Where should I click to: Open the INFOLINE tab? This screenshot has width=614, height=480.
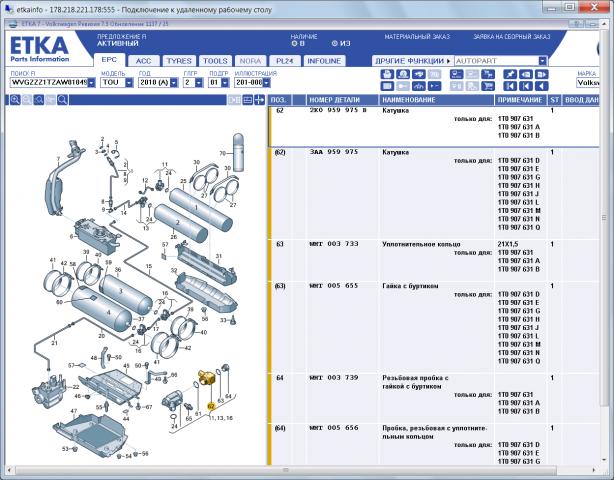pos(324,61)
